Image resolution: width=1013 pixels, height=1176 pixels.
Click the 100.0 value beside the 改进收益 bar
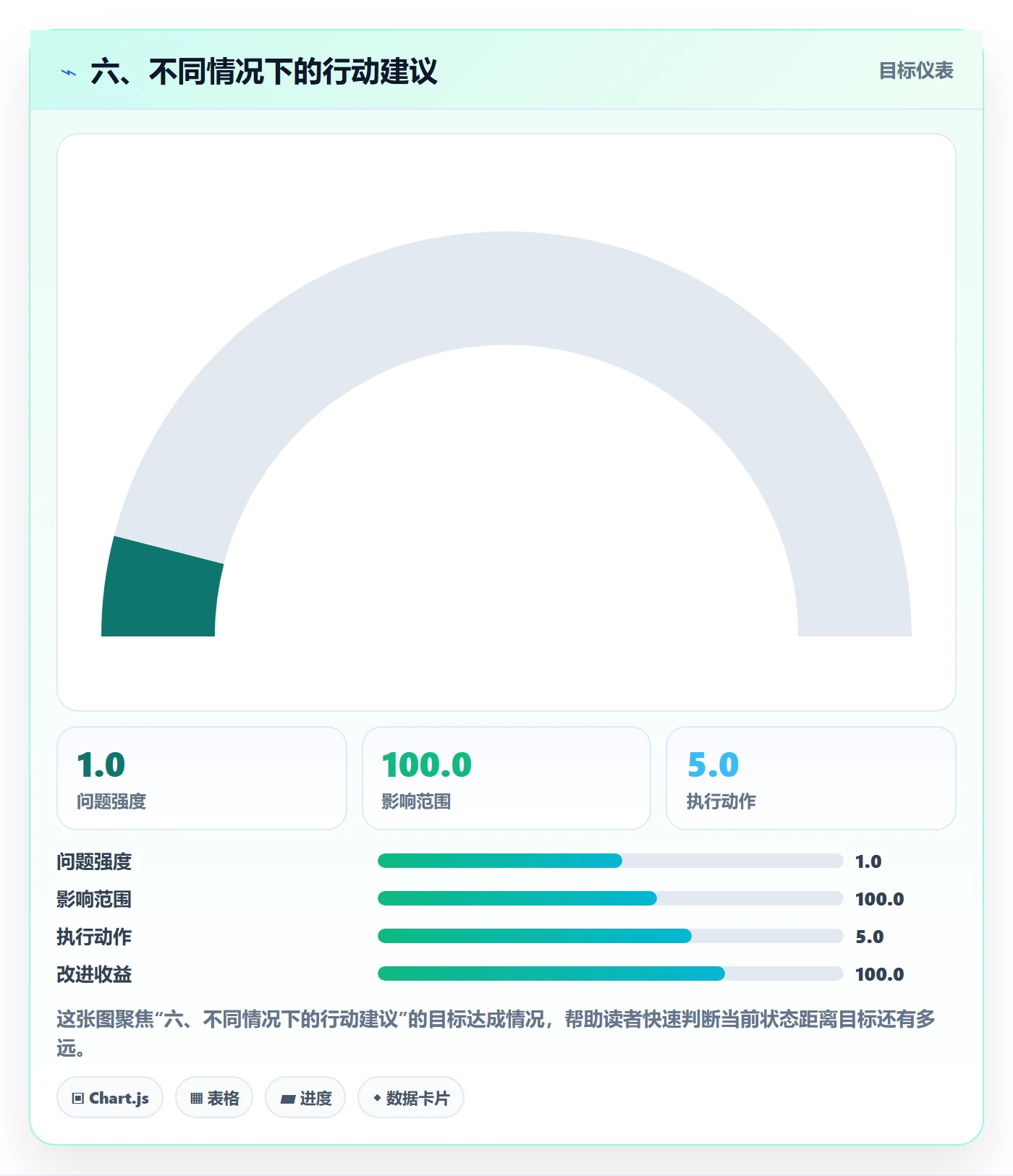point(879,974)
